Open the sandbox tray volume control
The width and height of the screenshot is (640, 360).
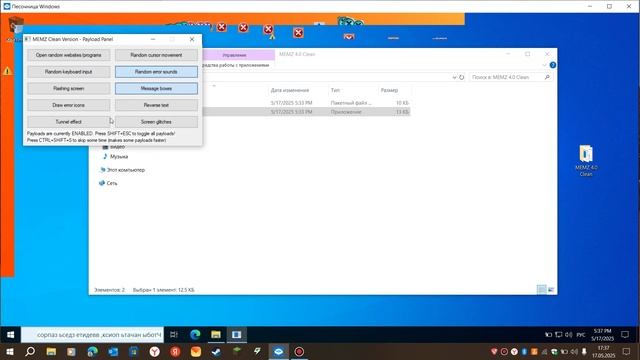click(568, 335)
